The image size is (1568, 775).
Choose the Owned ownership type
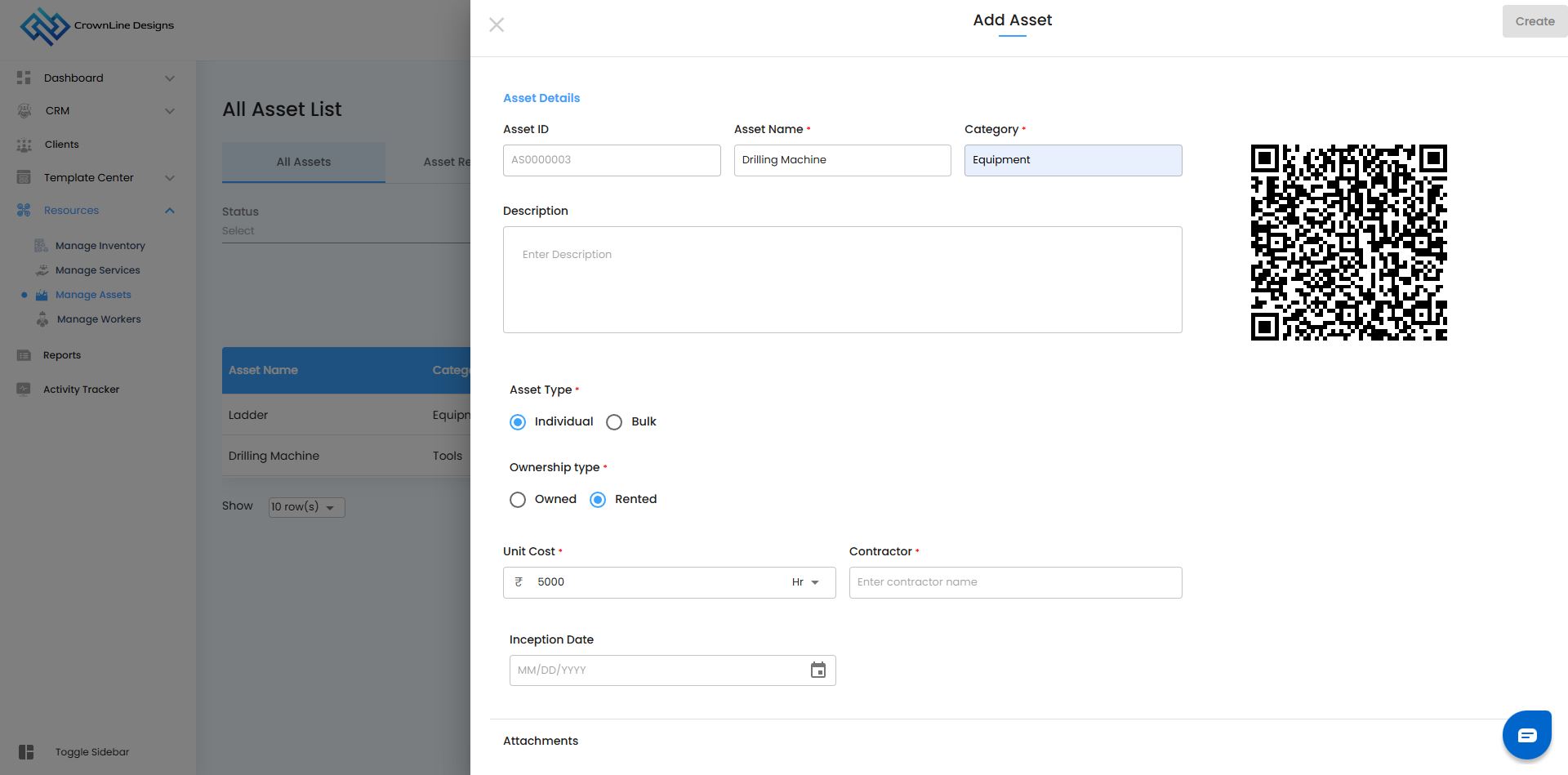coord(518,500)
